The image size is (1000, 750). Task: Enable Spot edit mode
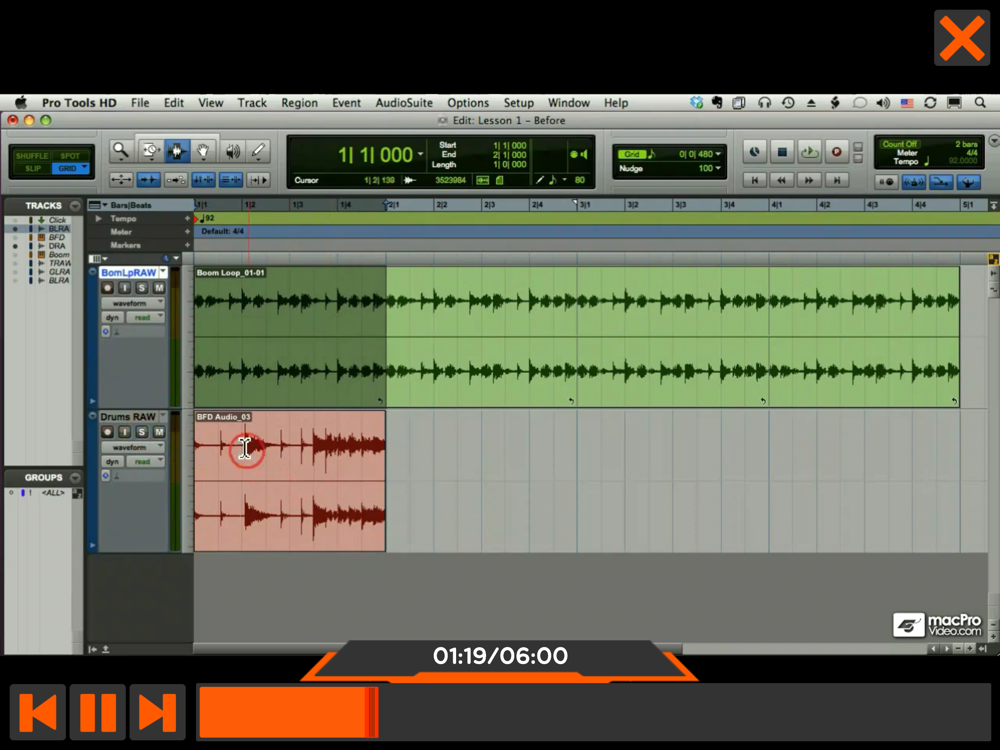(x=70, y=156)
